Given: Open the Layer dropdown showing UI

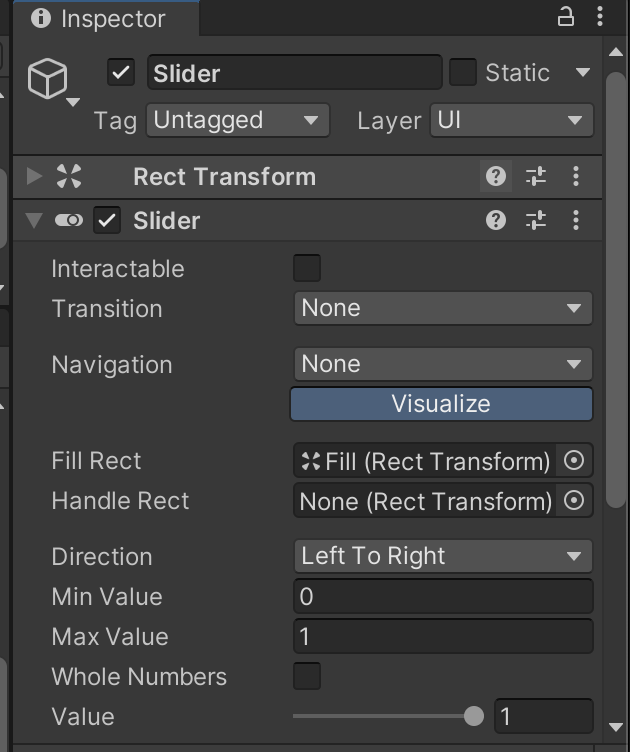Looking at the screenshot, I should pos(511,121).
